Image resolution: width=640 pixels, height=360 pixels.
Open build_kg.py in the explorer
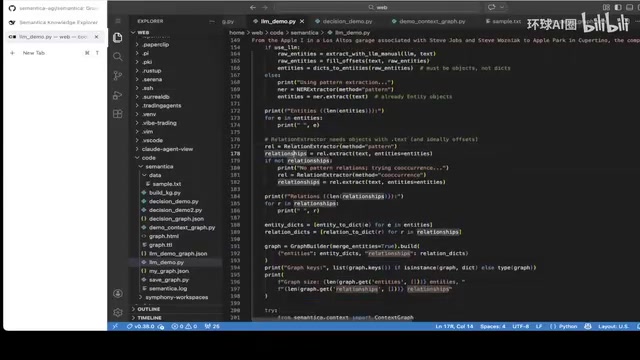pos(164,193)
